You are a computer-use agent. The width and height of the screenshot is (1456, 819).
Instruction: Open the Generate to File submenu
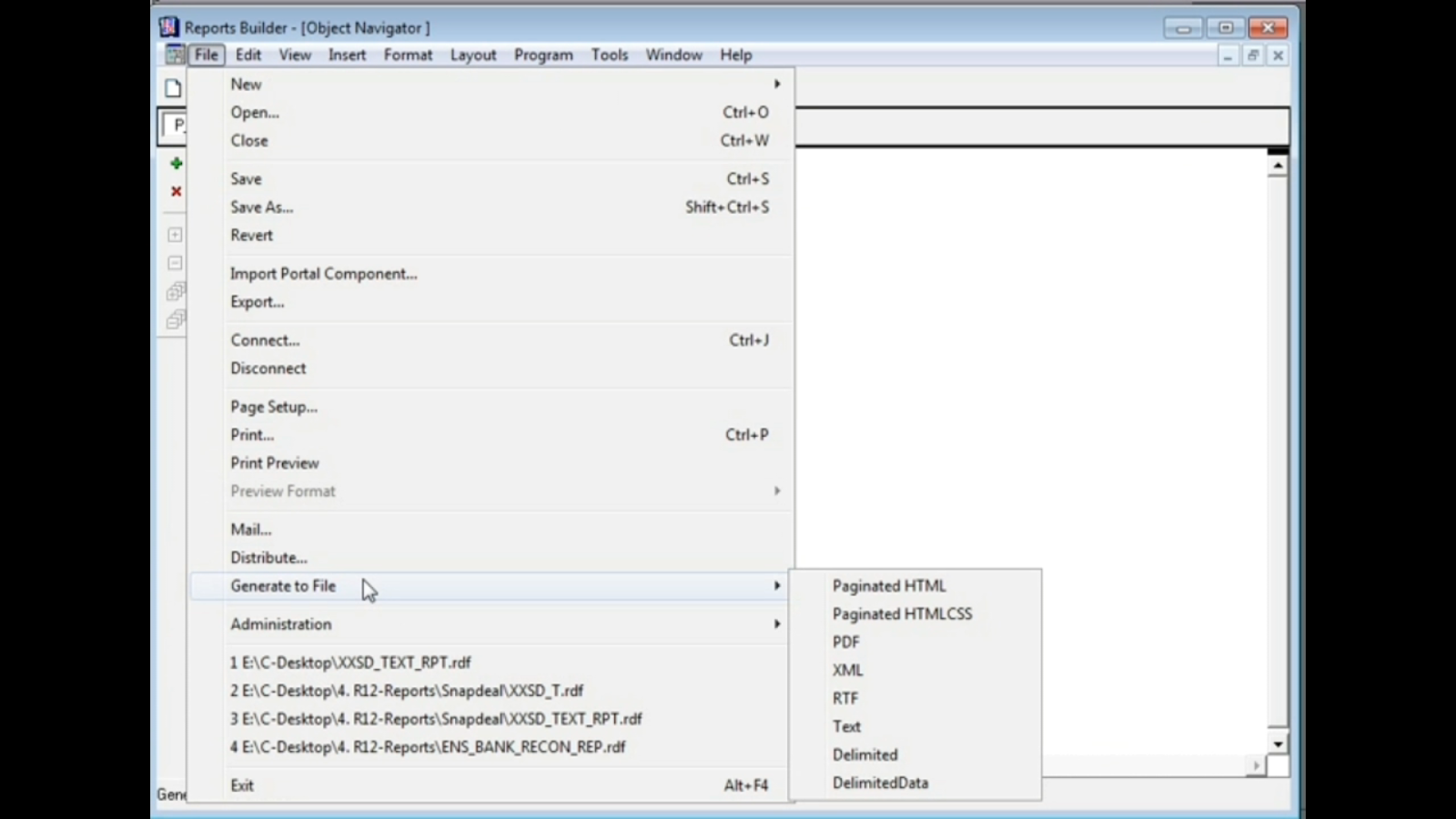tap(282, 586)
